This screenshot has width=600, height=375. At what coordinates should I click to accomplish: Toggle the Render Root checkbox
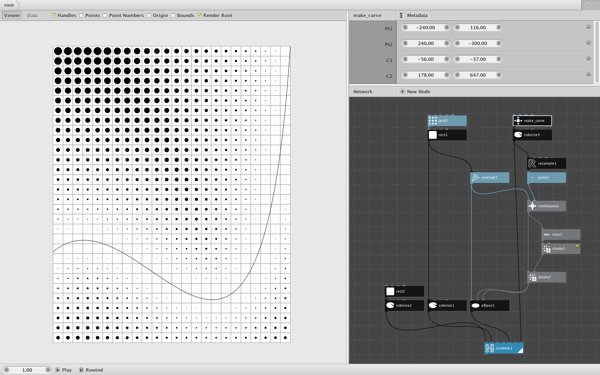(199, 15)
